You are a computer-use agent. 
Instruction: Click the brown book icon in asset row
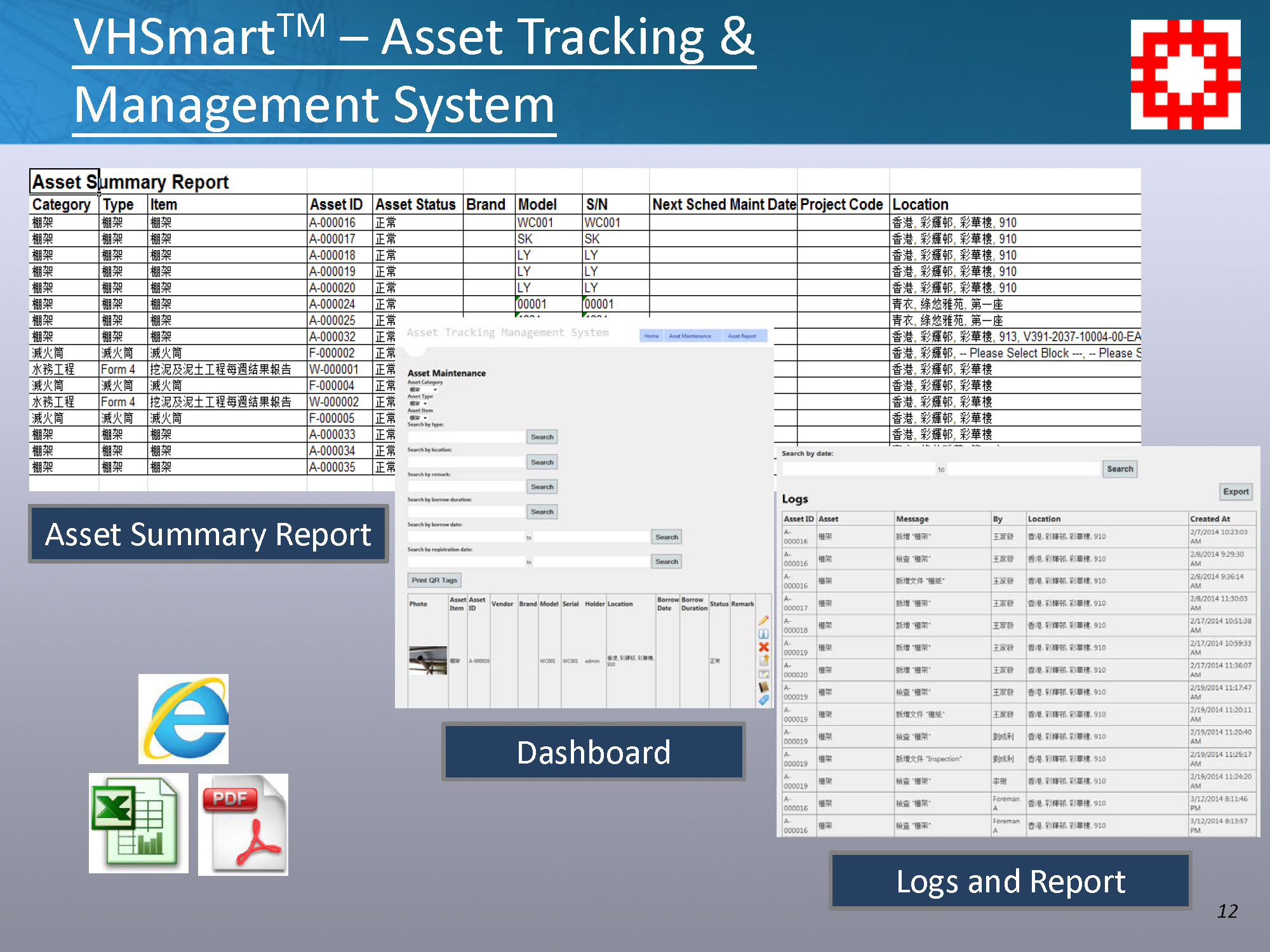[x=764, y=687]
